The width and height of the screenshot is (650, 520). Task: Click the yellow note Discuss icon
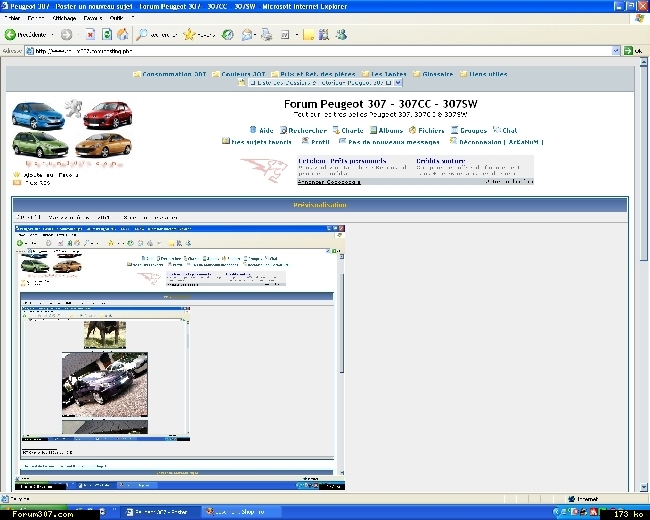[x=308, y=35]
